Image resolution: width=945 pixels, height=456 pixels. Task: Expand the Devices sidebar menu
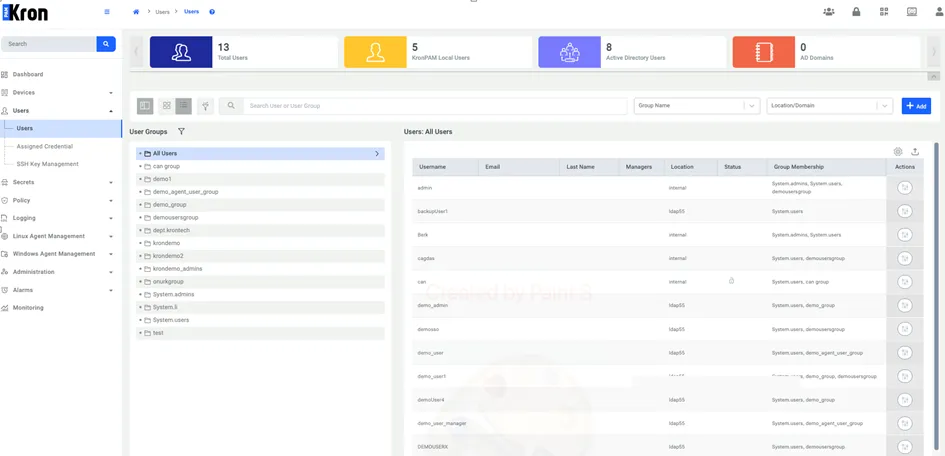click(x=111, y=93)
